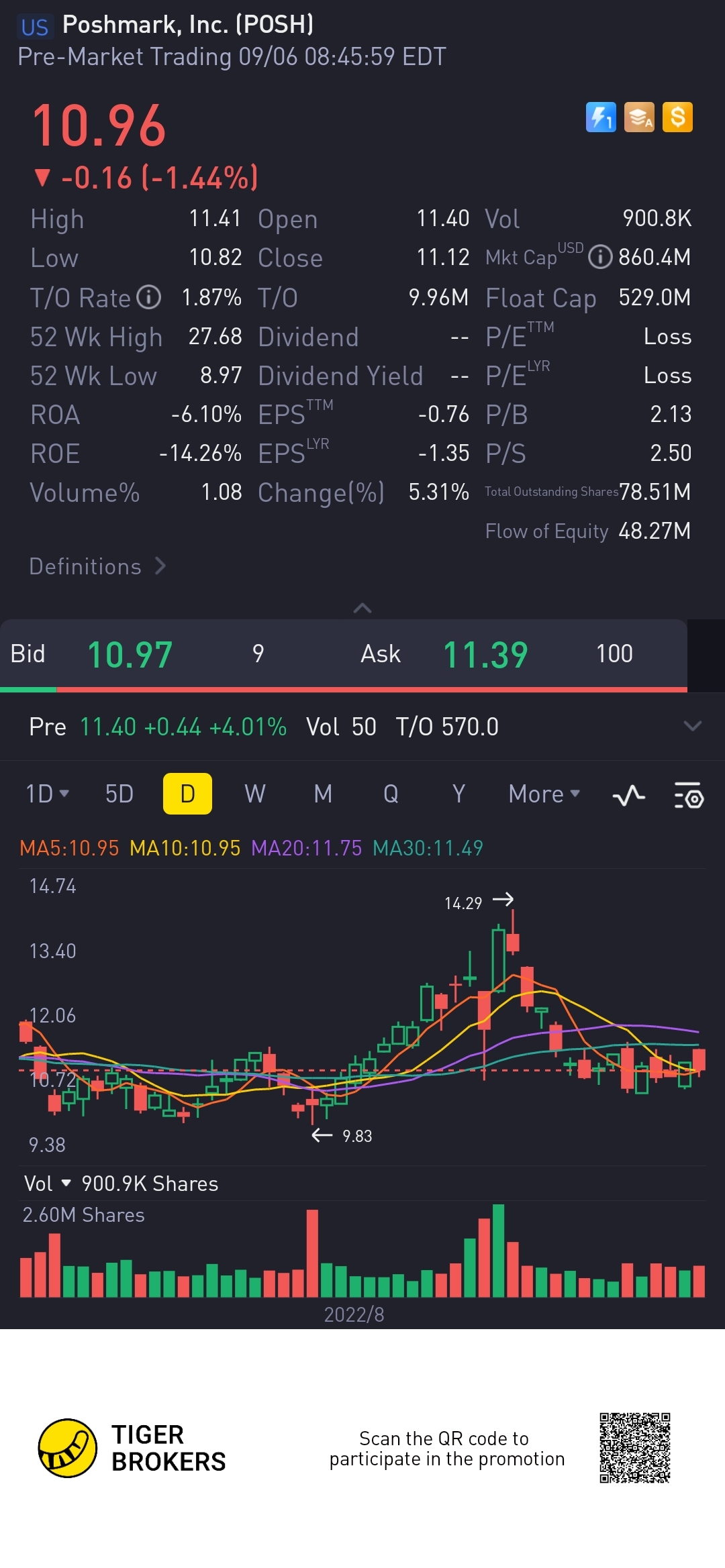Tap the Ask size value 100
This screenshot has width=725, height=1568.
click(614, 654)
